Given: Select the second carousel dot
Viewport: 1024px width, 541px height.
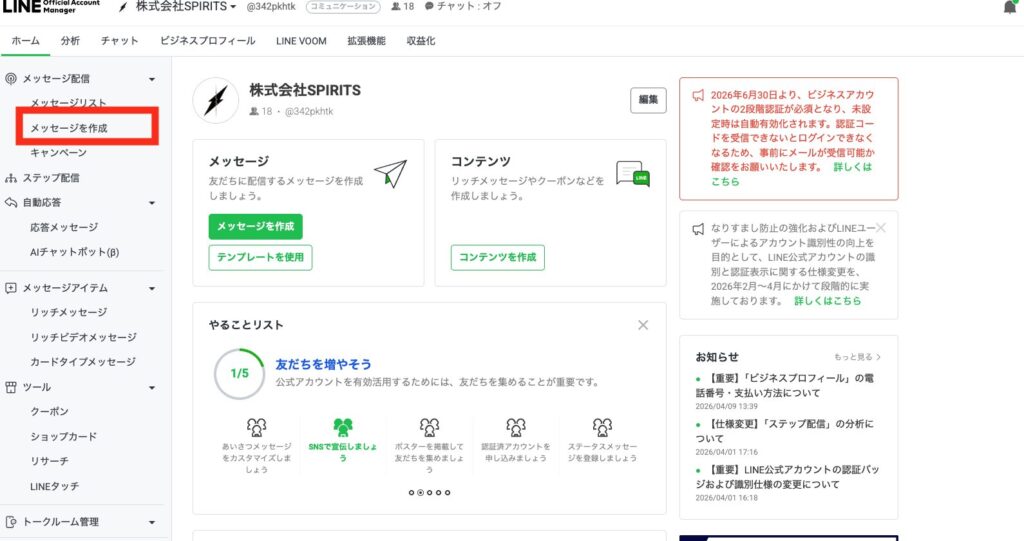Looking at the screenshot, I should (x=420, y=493).
